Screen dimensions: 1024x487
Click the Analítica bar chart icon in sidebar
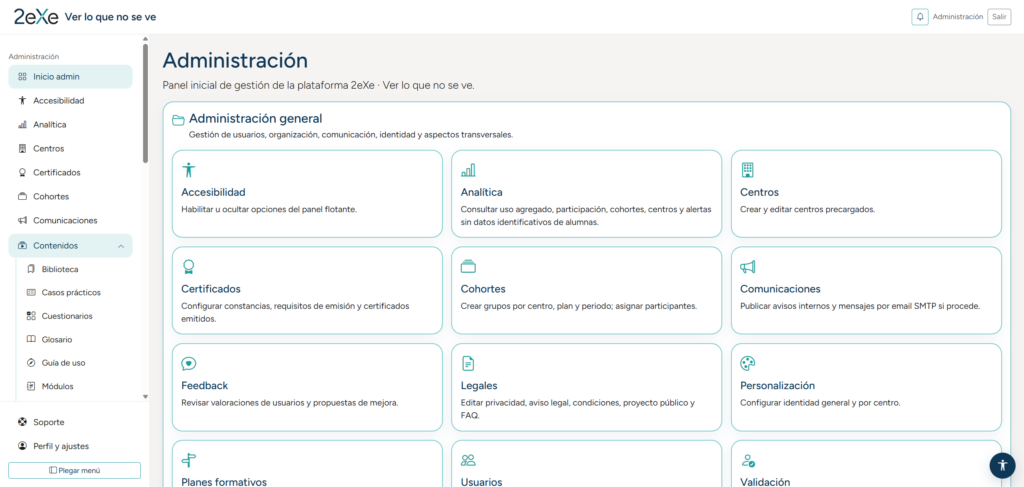[x=22, y=125]
